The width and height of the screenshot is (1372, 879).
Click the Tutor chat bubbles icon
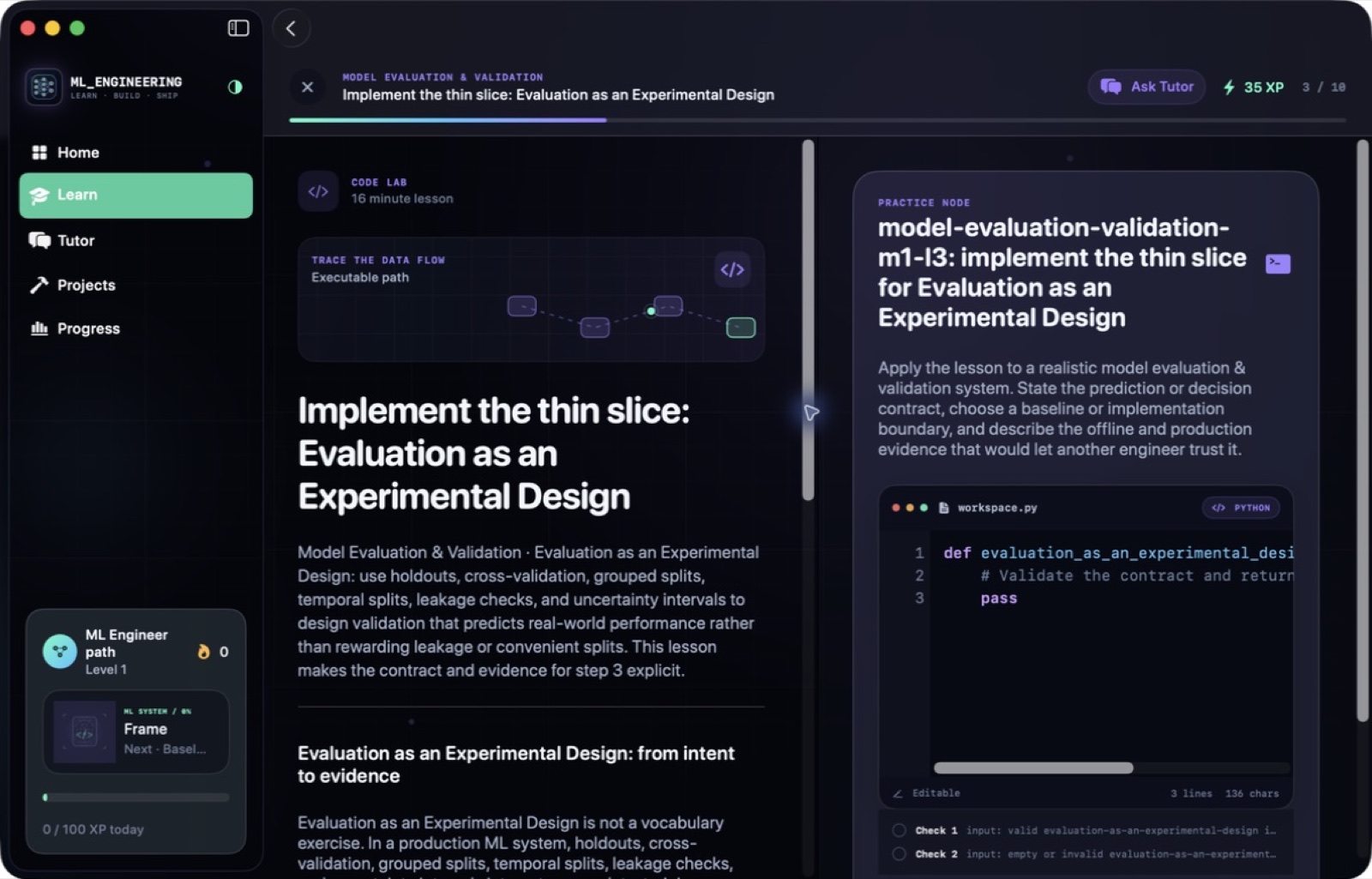pyautogui.click(x=39, y=240)
